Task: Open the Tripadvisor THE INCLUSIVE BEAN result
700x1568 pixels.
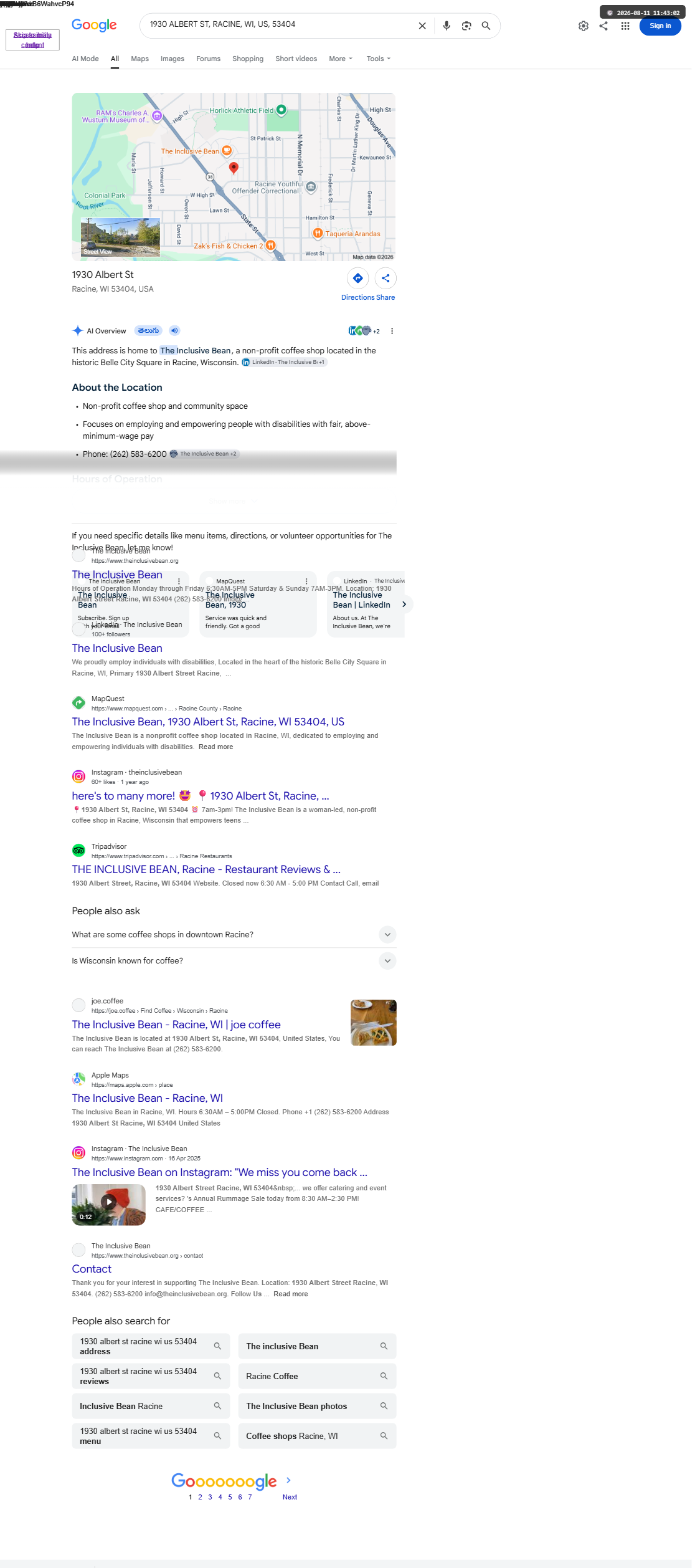Action: click(x=206, y=869)
